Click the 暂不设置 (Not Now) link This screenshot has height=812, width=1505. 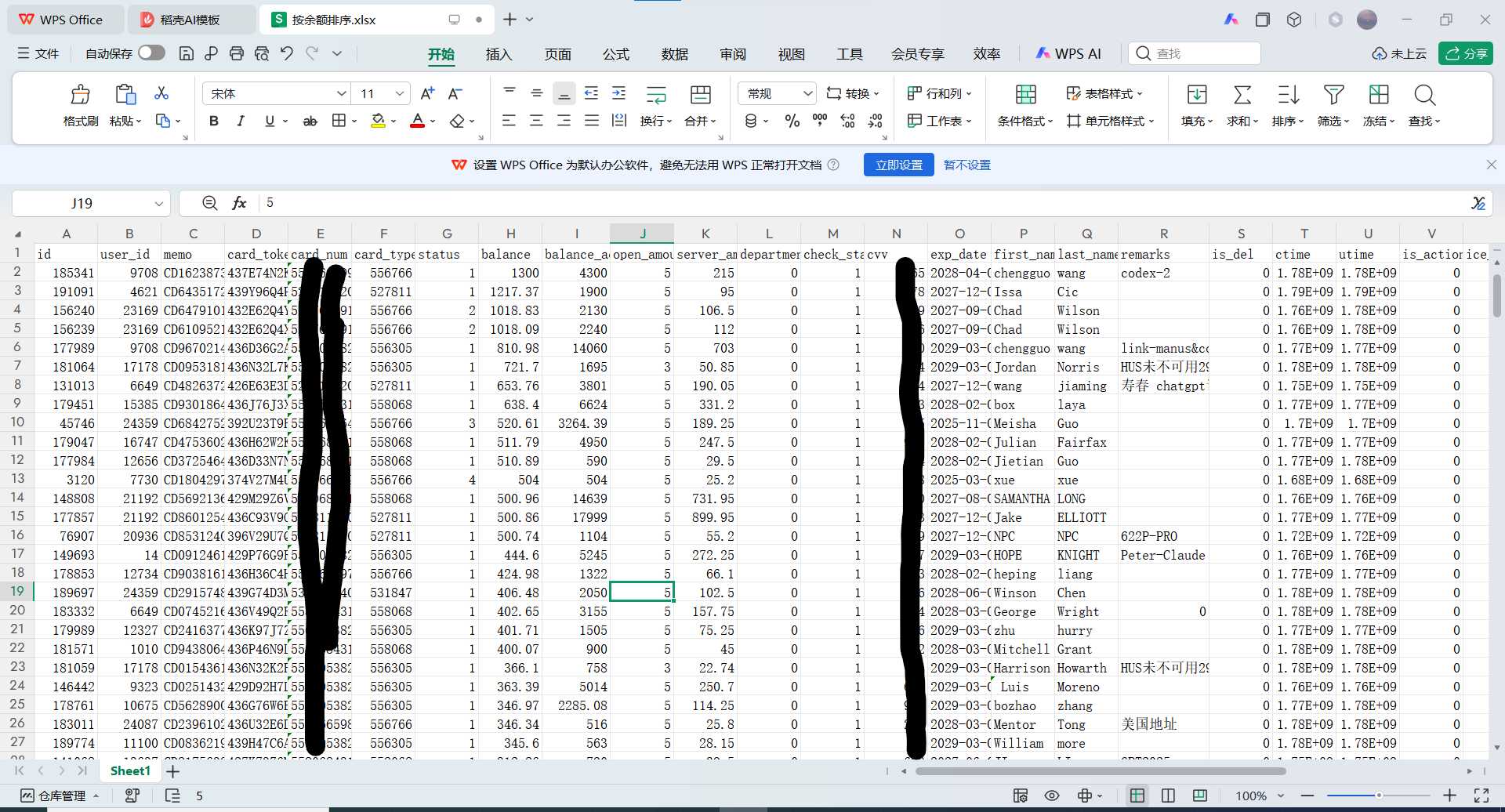click(x=967, y=165)
